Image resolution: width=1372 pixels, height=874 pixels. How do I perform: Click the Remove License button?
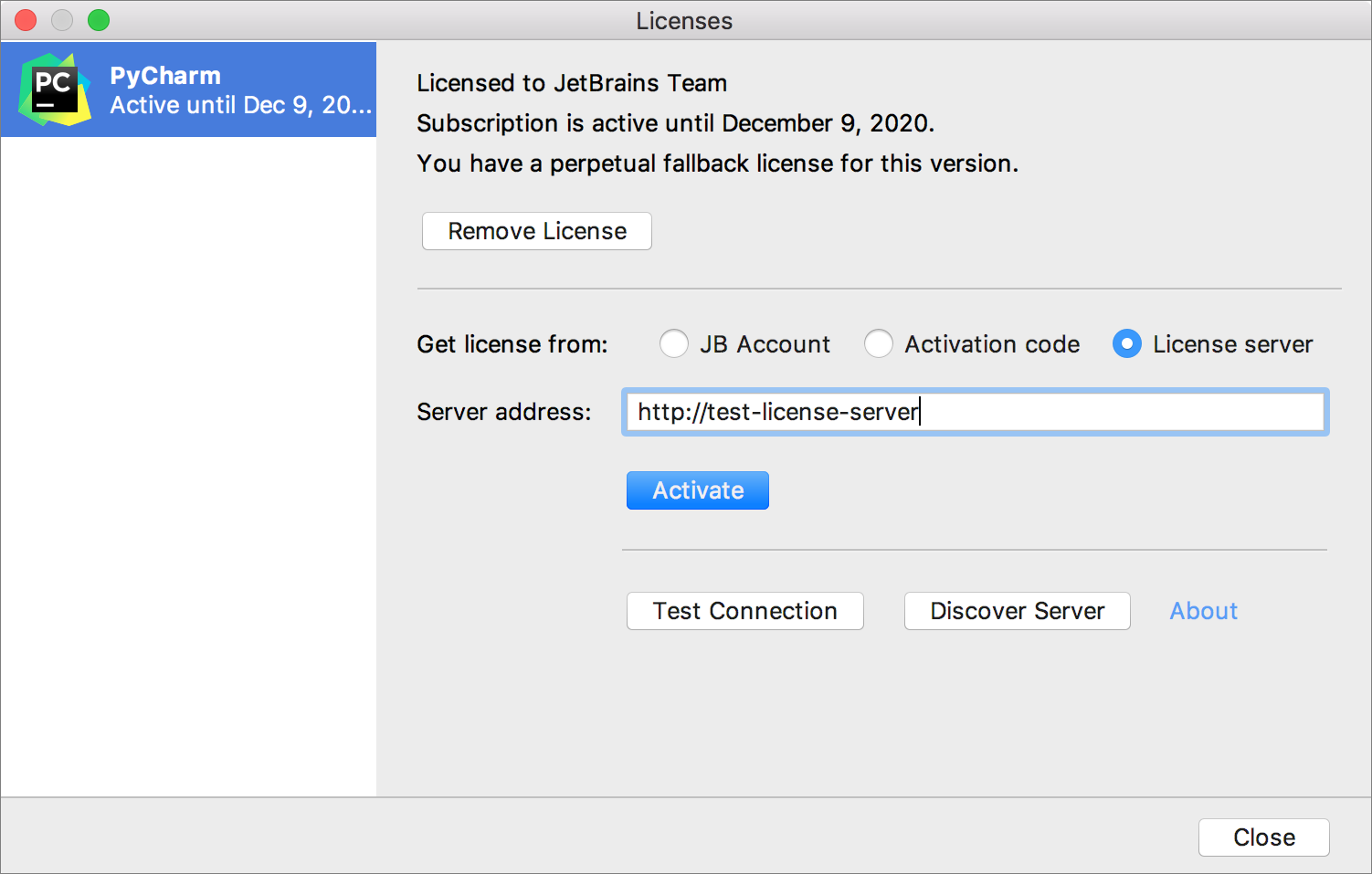pos(536,231)
